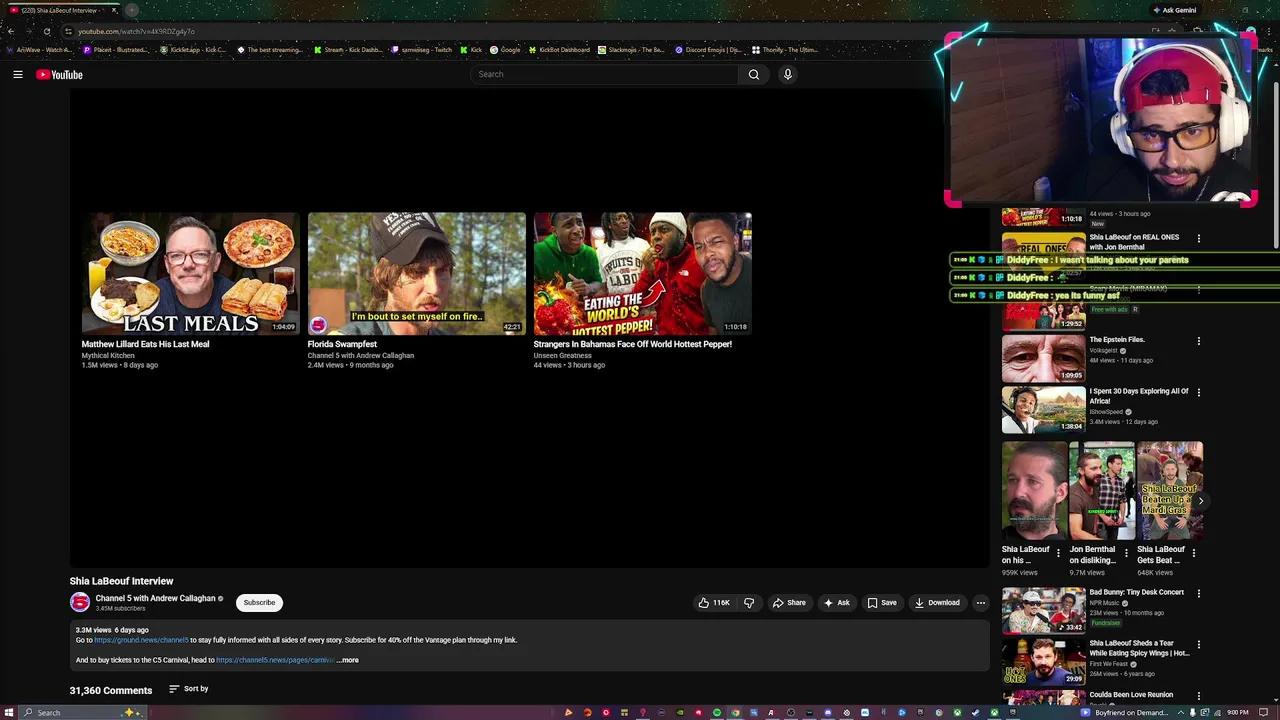Screen dimensions: 1280x720
Task: Open Spotify from the taskbar
Action: tap(717, 713)
